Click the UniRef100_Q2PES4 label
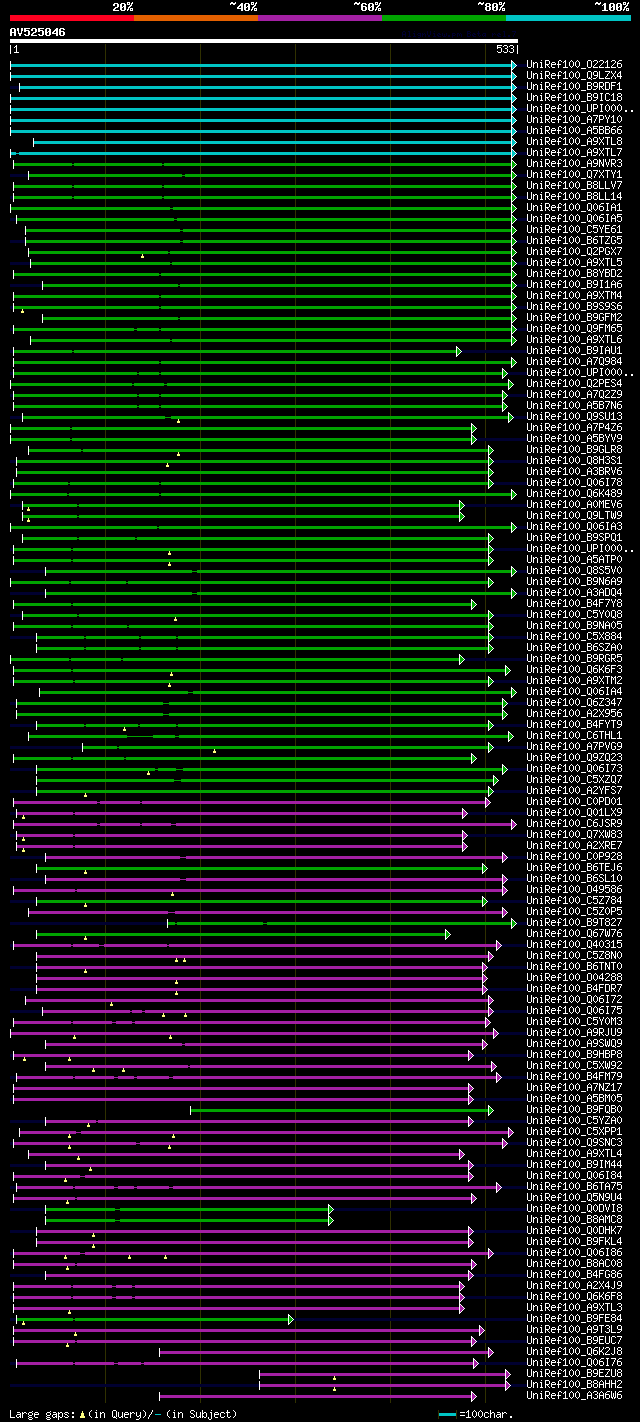 [574, 383]
